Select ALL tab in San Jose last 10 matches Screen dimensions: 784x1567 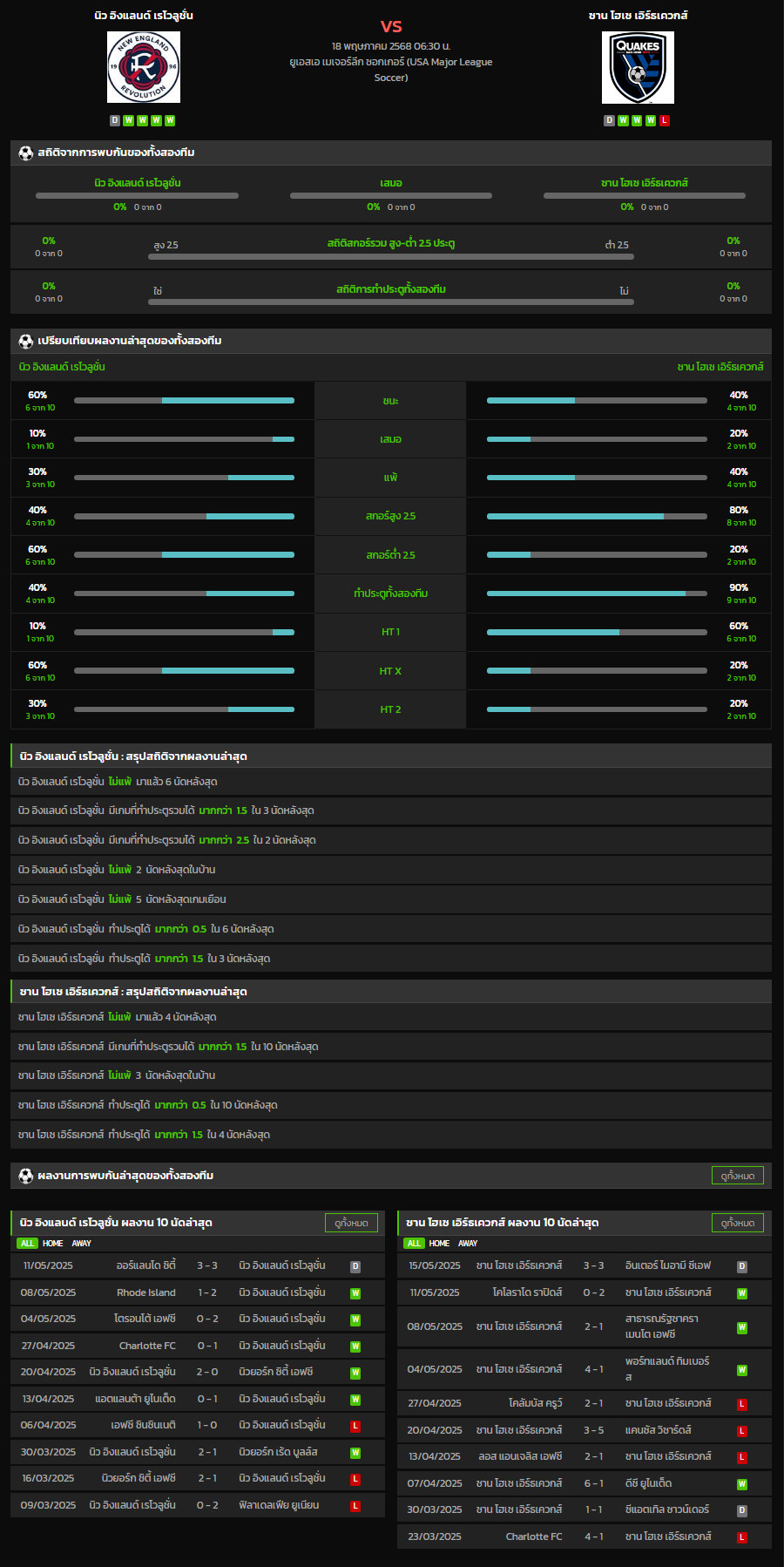pyautogui.click(x=414, y=1244)
